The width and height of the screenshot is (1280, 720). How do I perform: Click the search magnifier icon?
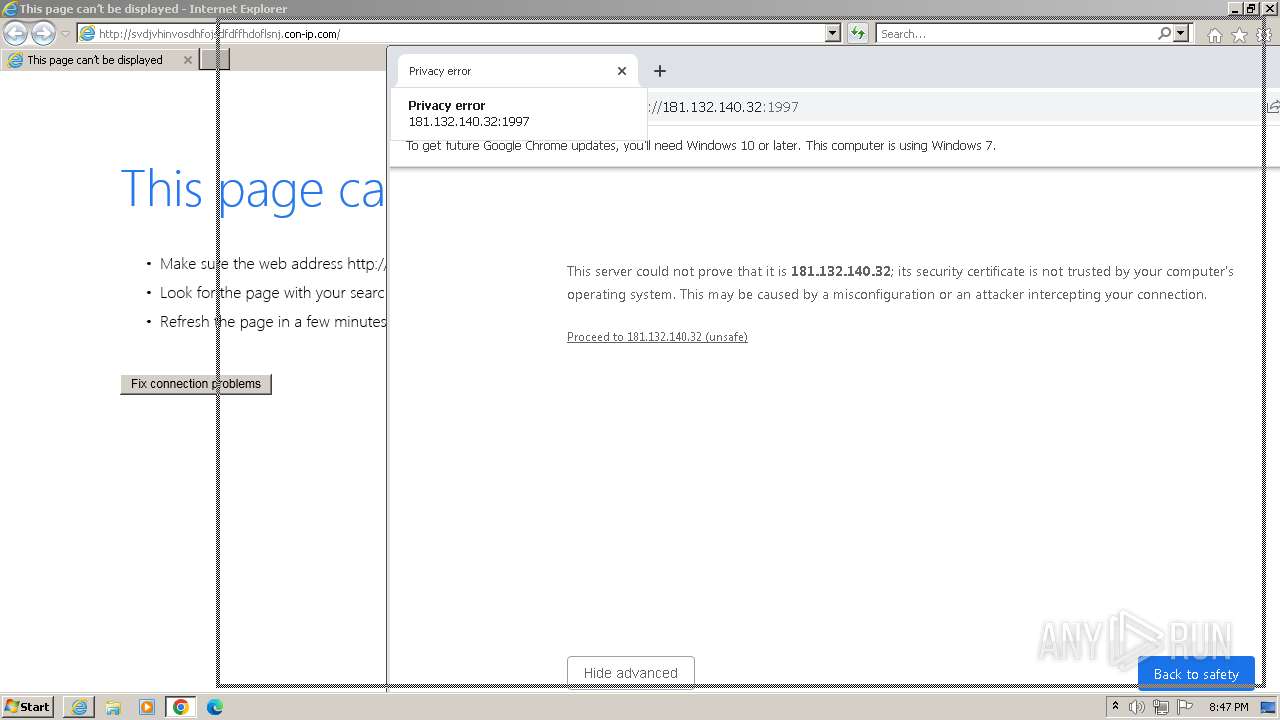[1164, 34]
